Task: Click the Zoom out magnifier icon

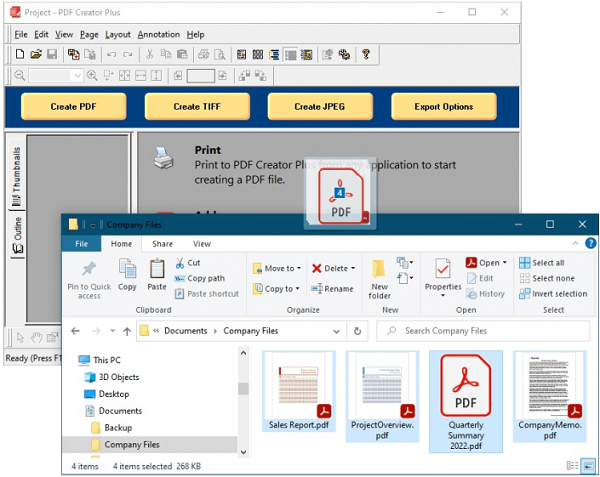Action: (20, 76)
